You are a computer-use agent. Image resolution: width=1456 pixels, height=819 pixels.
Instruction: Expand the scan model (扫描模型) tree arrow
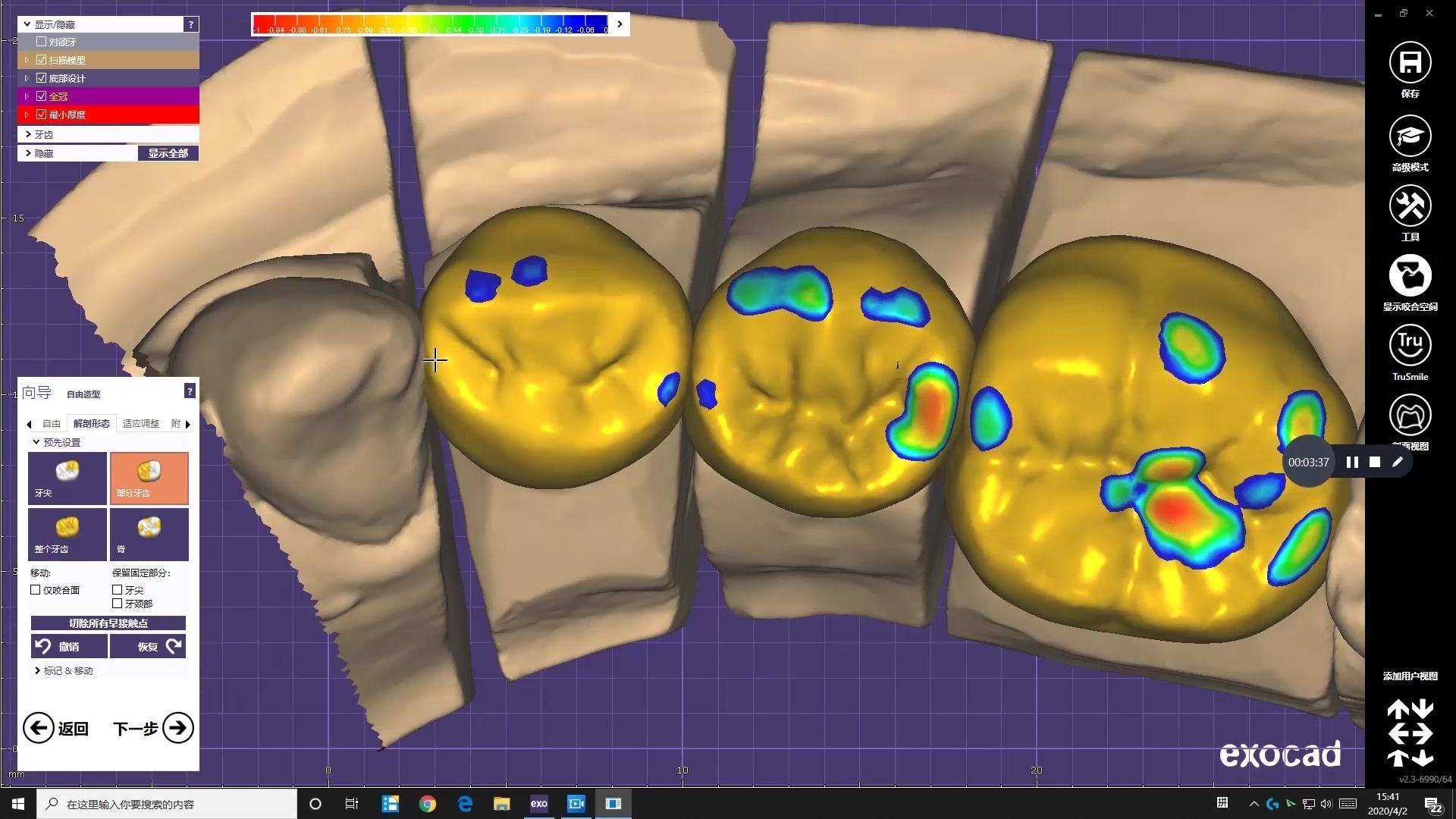pos(27,60)
